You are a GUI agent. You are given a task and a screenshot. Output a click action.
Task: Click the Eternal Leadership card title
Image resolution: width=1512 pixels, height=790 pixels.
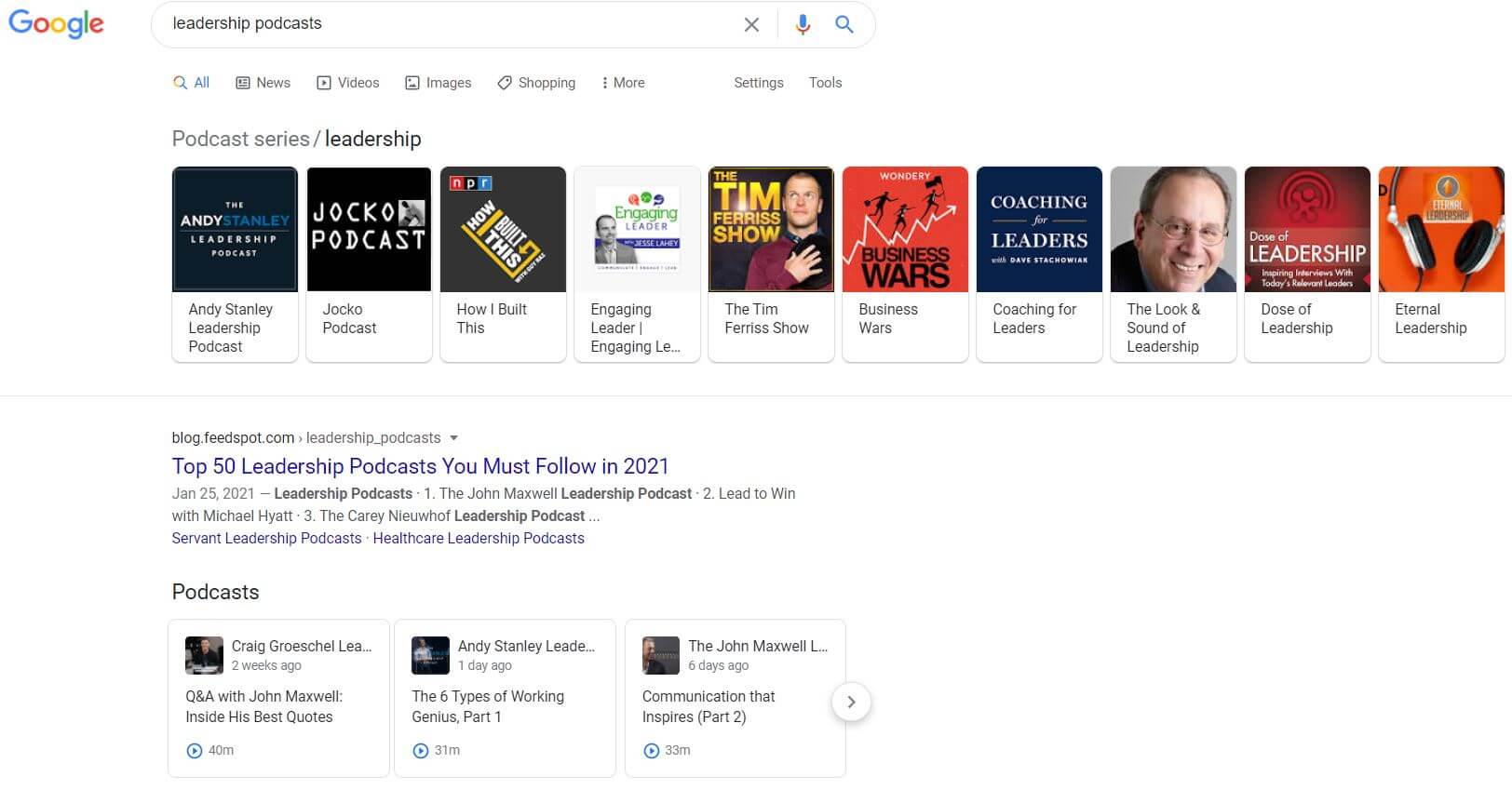1430,318
